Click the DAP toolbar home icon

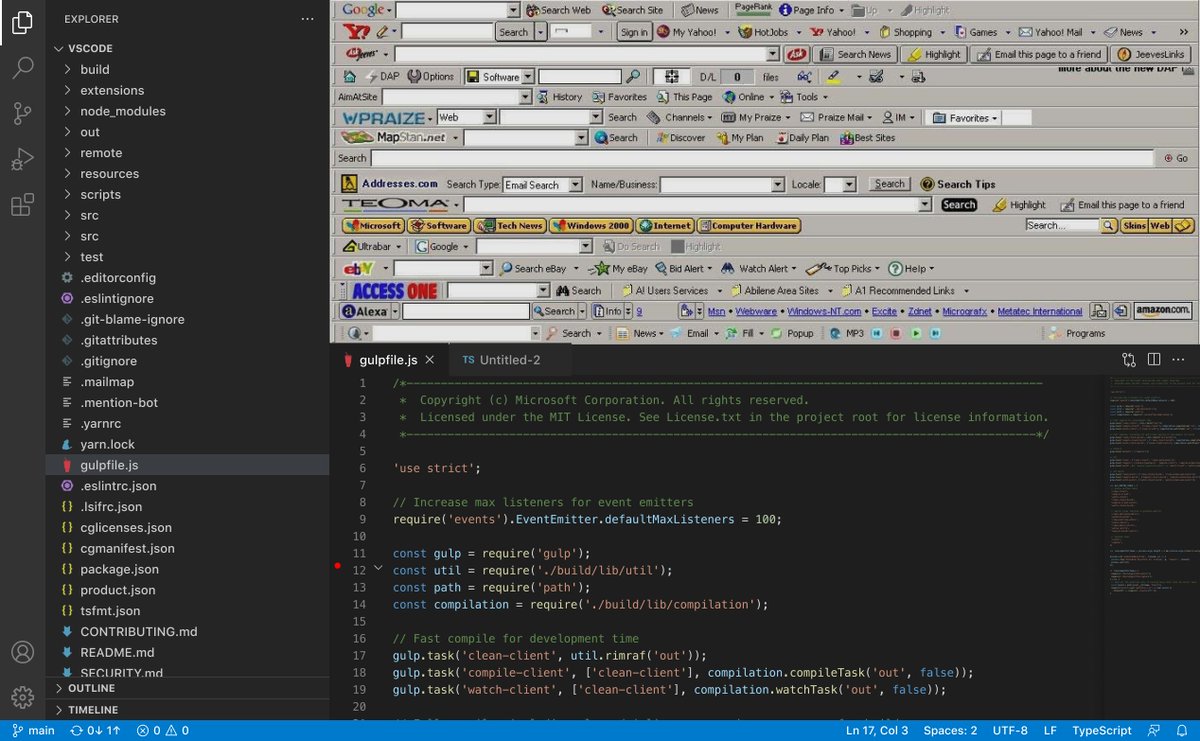pos(350,77)
